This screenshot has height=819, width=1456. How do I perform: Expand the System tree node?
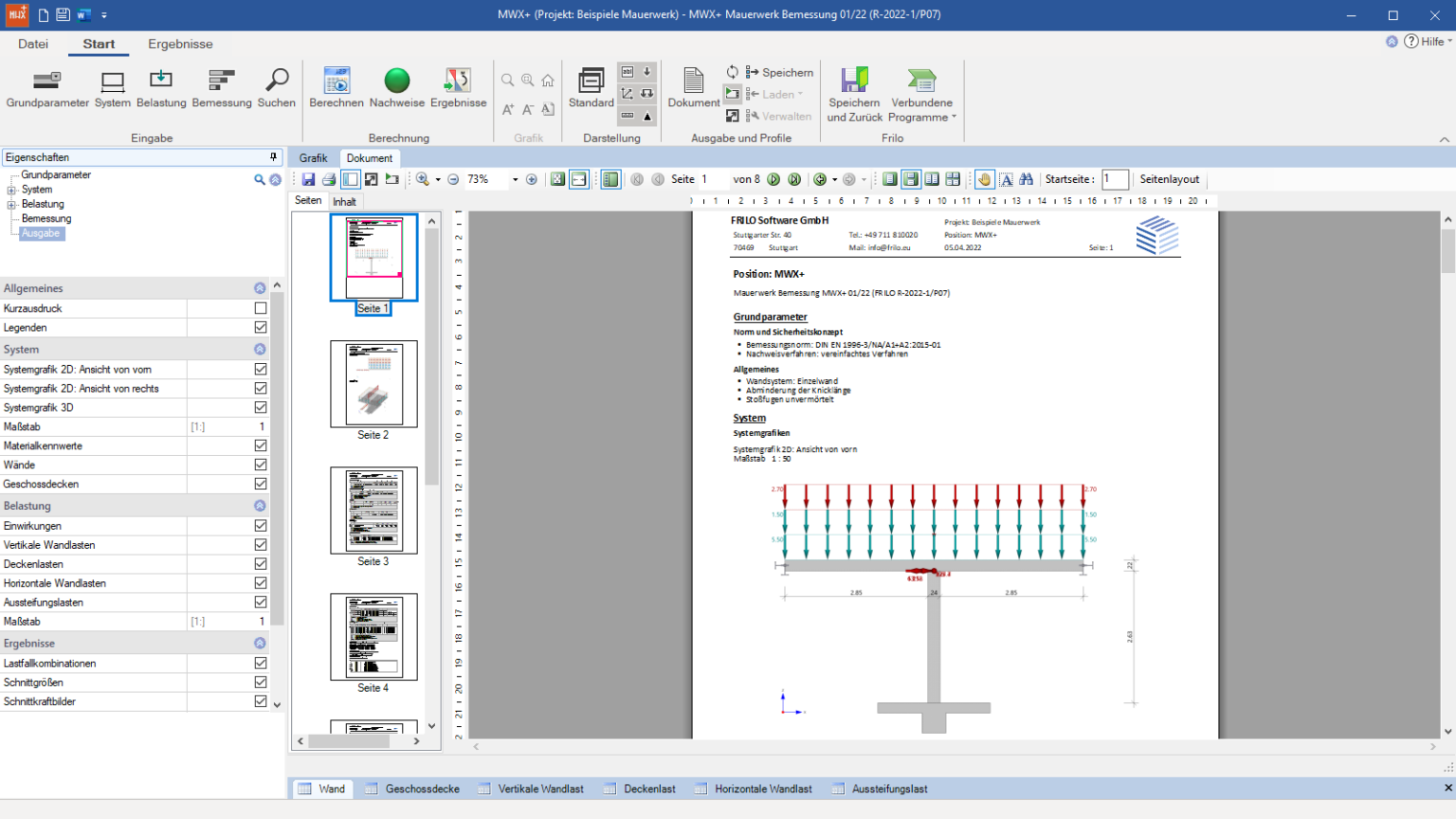(x=11, y=190)
